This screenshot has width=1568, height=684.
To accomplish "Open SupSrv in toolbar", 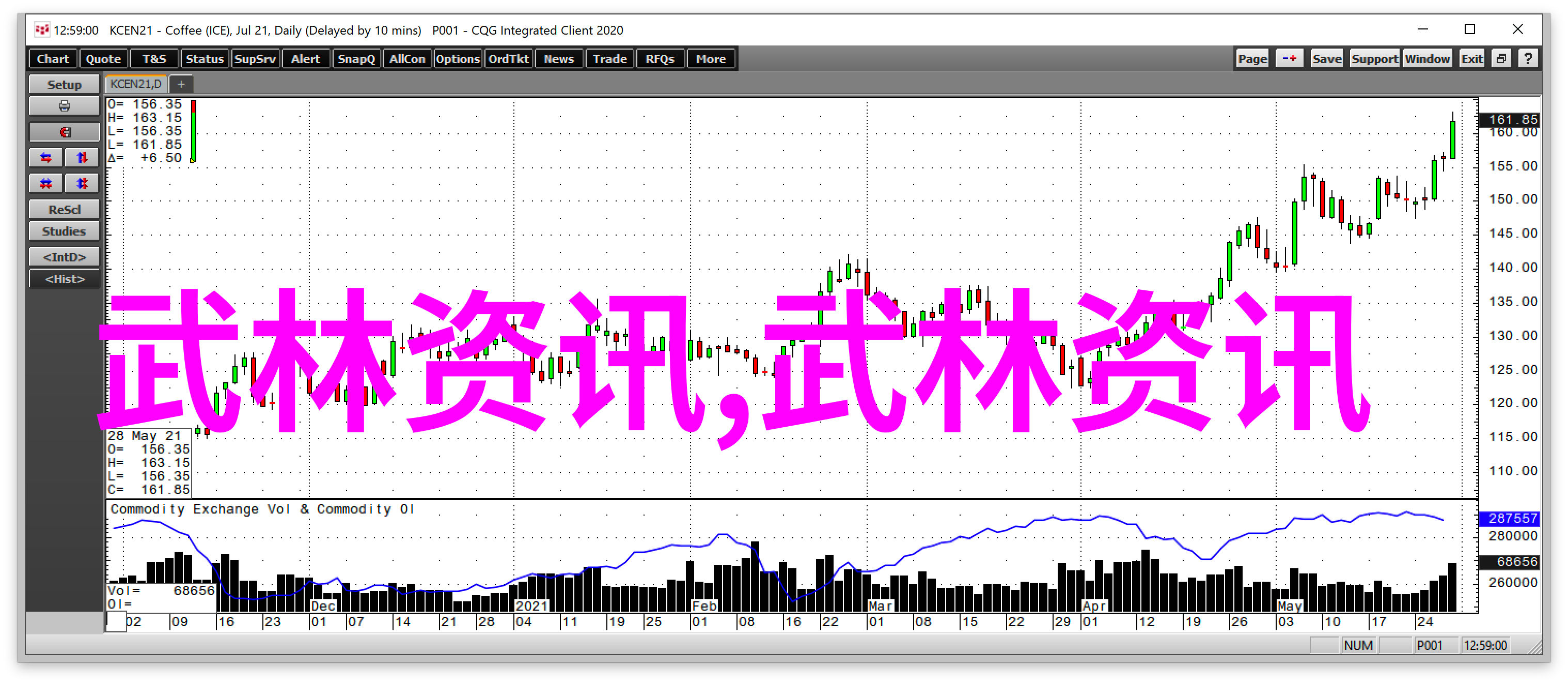I will pos(255,59).
